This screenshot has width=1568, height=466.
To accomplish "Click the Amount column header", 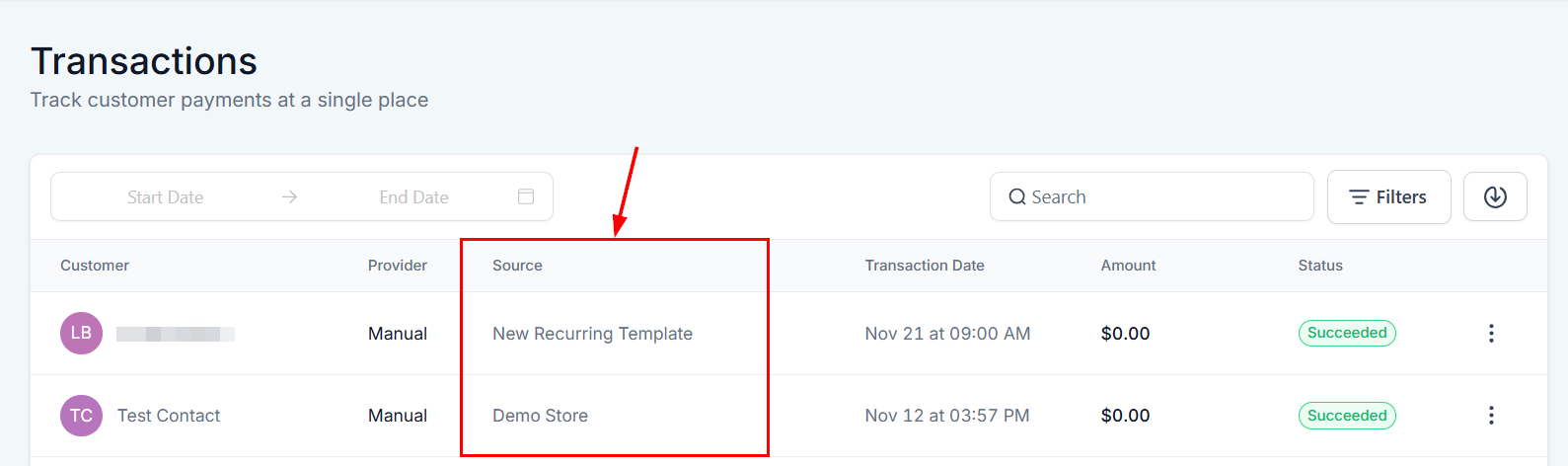I will tap(1128, 266).
